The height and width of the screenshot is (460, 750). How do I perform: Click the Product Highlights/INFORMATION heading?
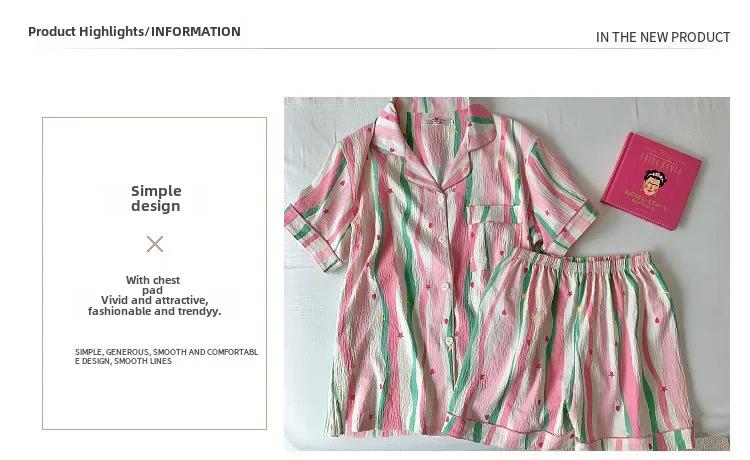(x=134, y=32)
